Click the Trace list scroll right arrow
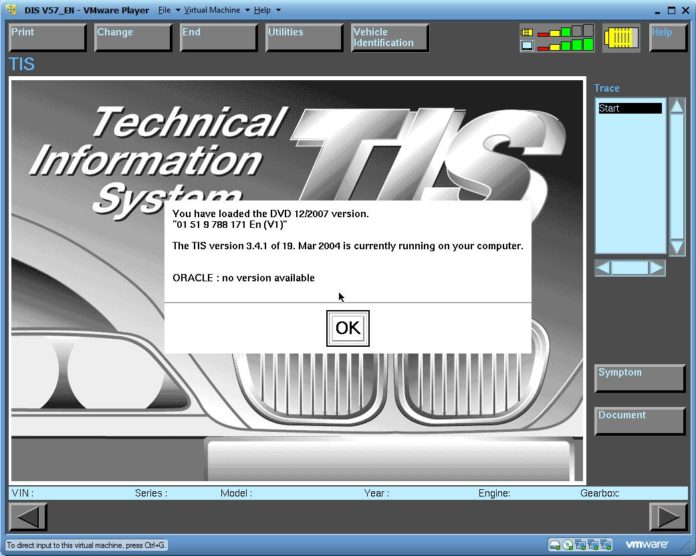696x556 pixels. pyautogui.click(x=656, y=268)
